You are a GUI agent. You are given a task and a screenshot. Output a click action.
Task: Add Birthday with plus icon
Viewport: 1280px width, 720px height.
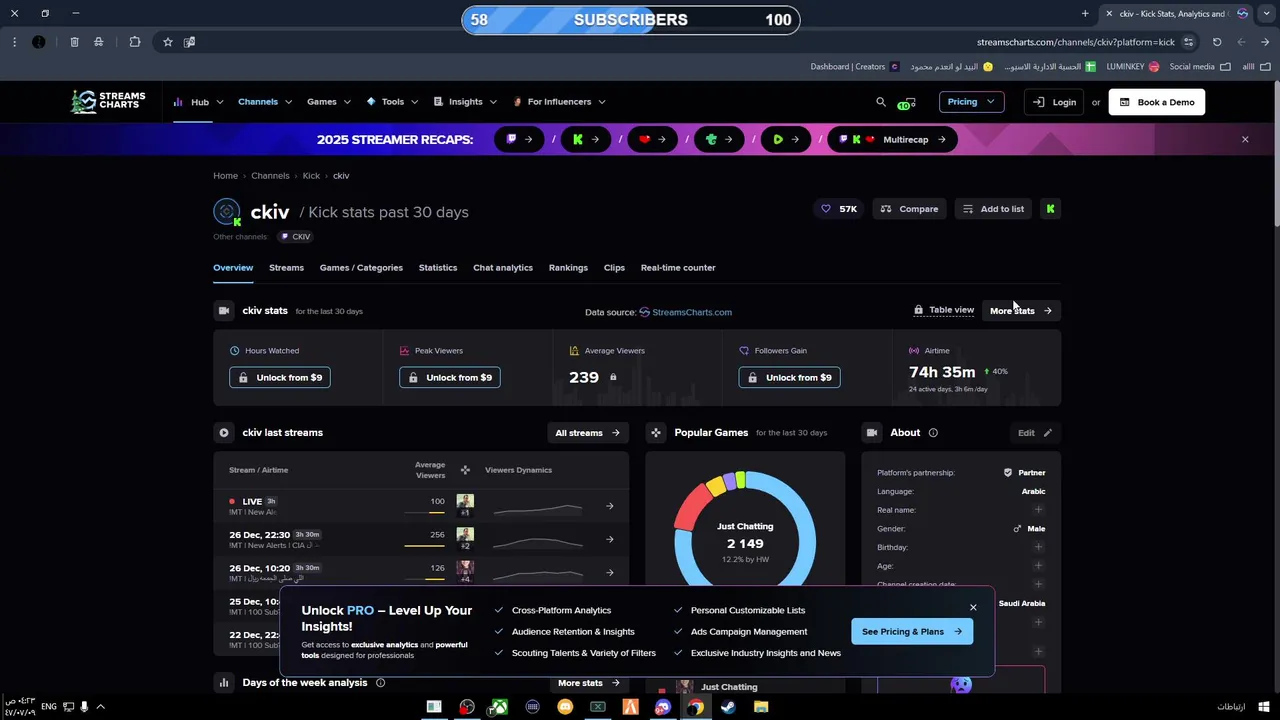[x=1038, y=547]
